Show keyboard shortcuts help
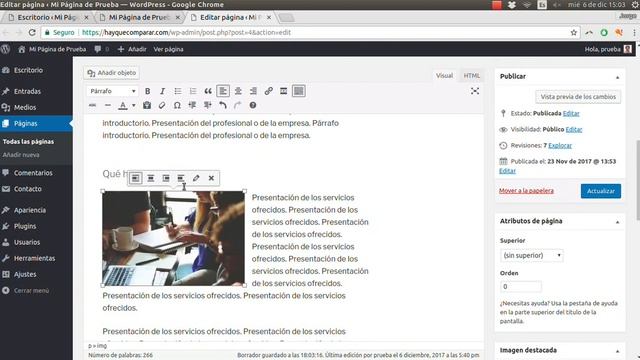640x360 pixels. coord(253,105)
